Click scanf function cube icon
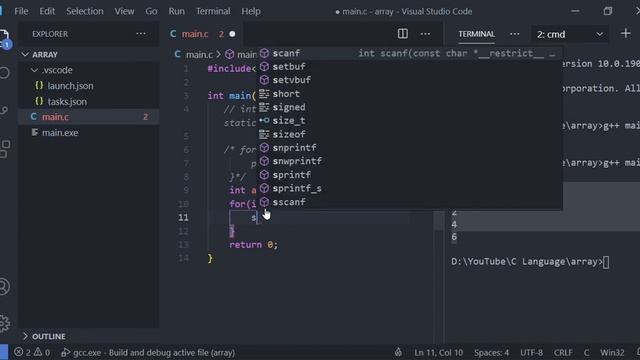The height and width of the screenshot is (360, 640). pyautogui.click(x=264, y=53)
